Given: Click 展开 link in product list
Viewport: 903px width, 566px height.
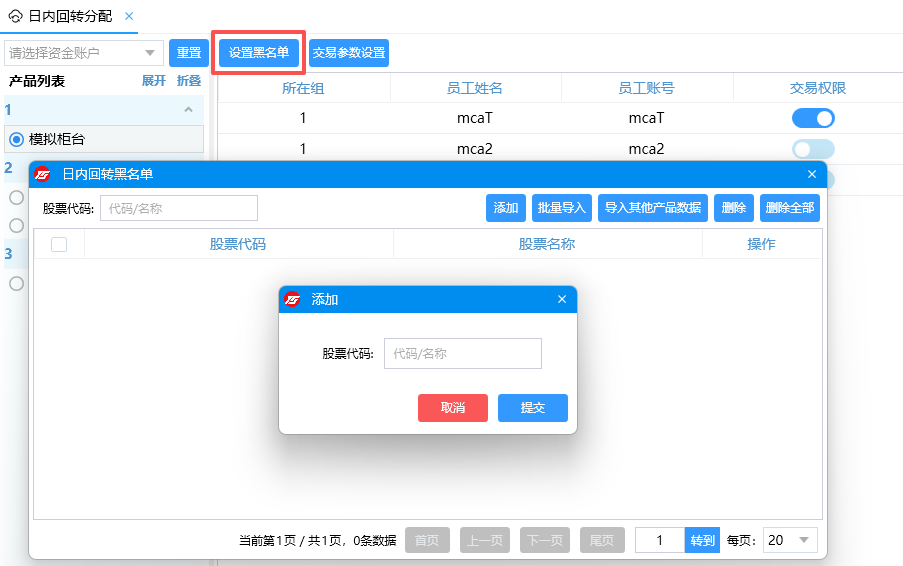Looking at the screenshot, I should tap(154, 81).
